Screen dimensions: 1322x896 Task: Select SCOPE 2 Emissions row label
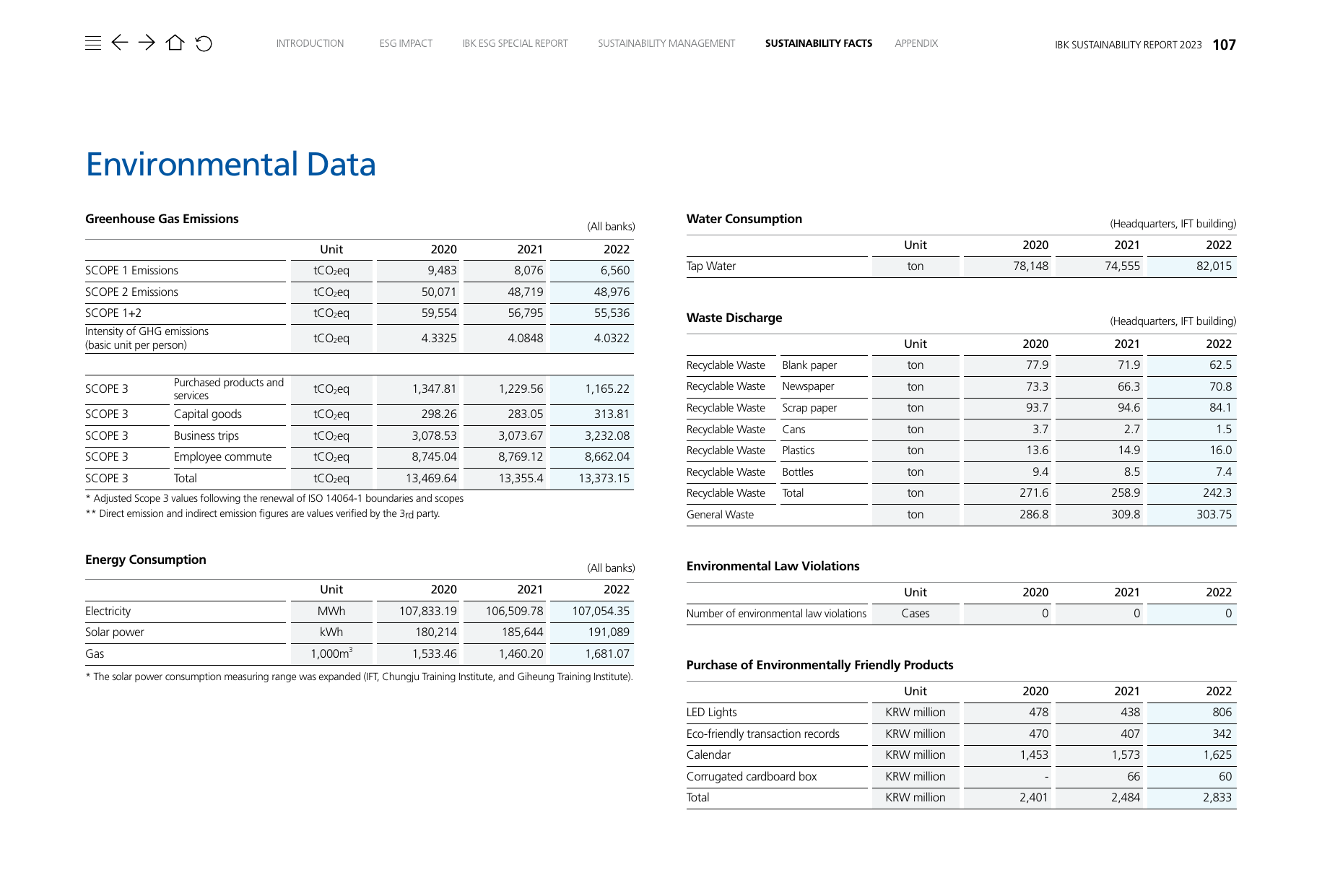tap(131, 292)
